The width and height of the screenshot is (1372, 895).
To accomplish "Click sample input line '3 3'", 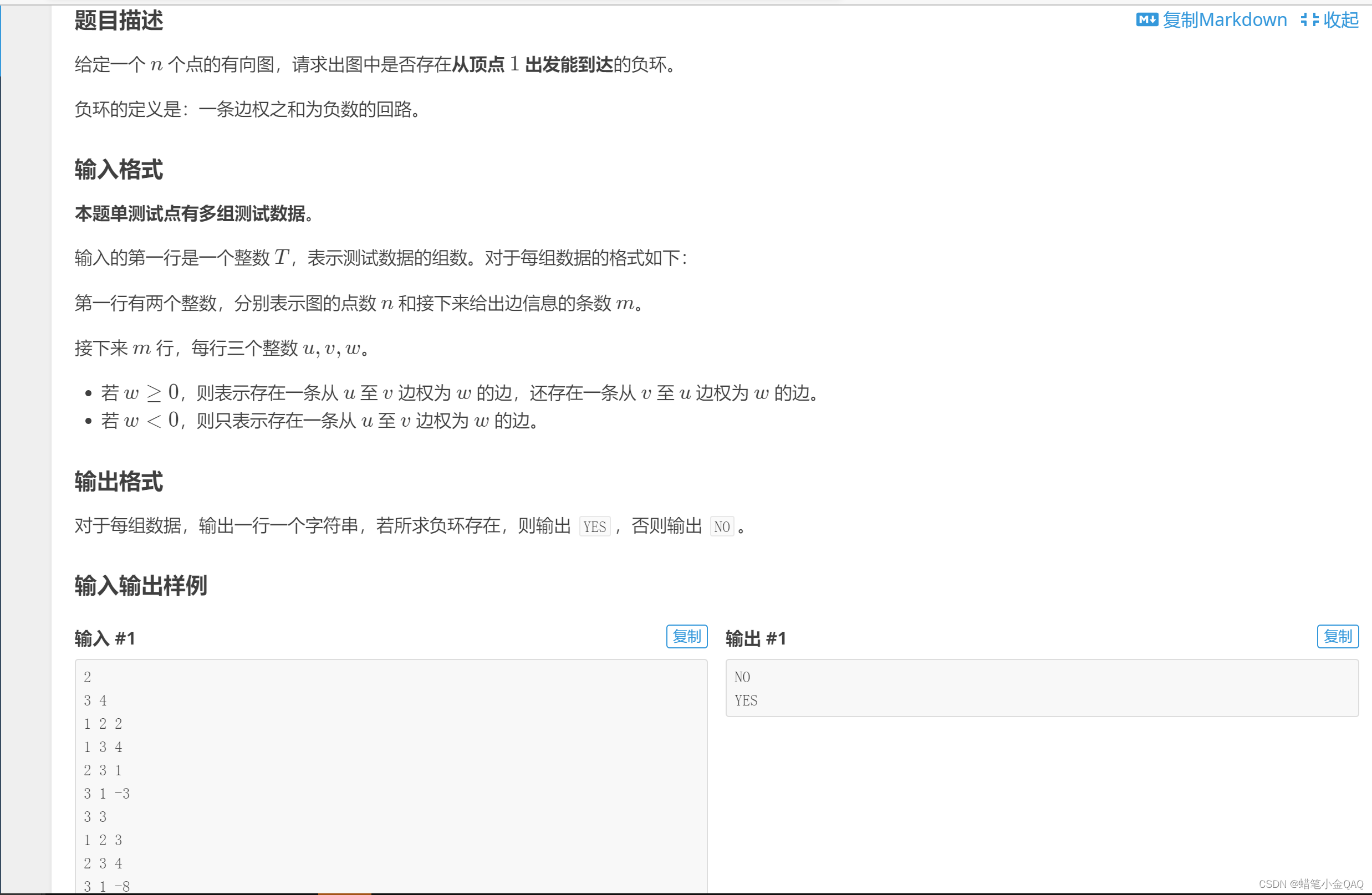I will point(95,817).
